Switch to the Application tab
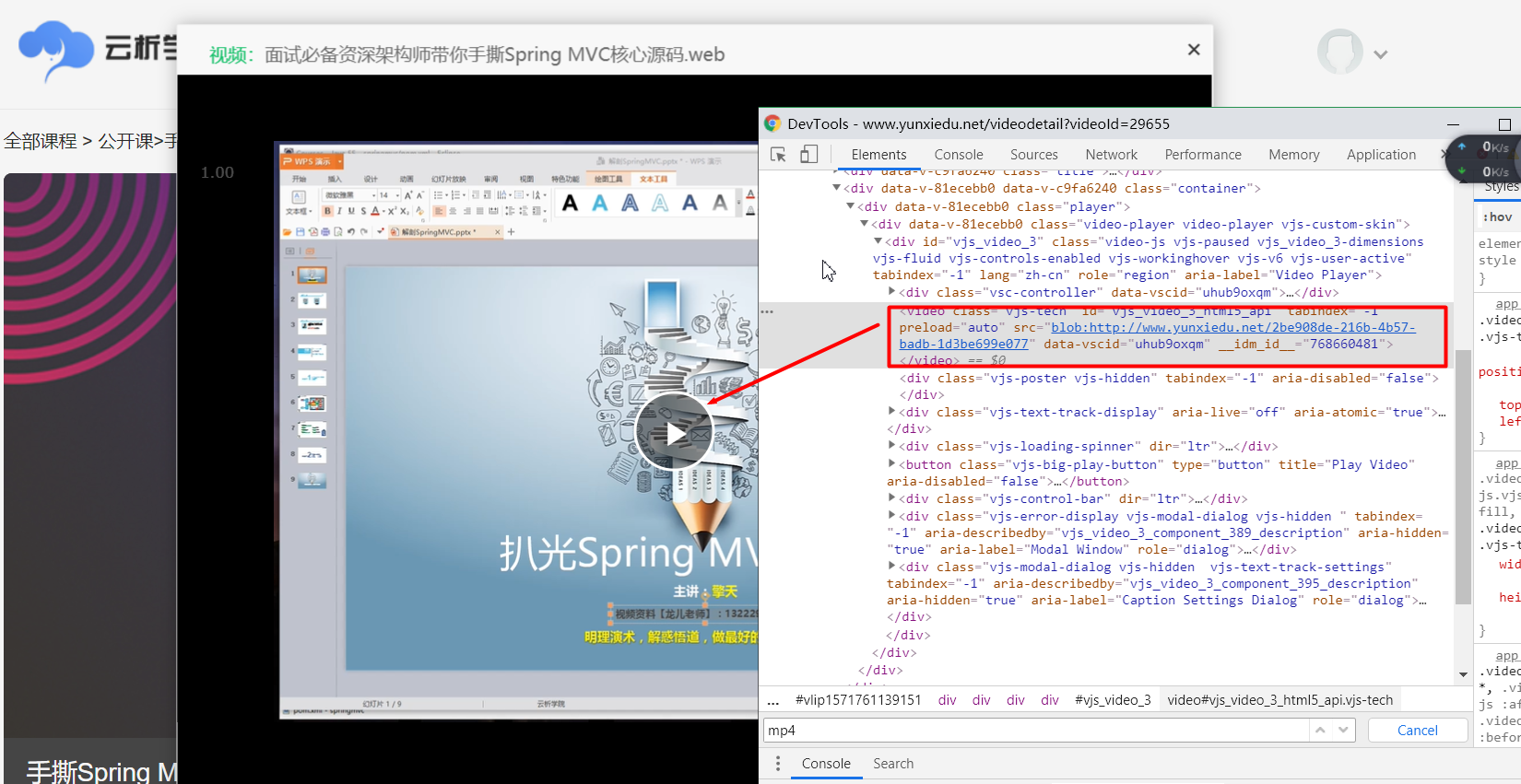This screenshot has width=1521, height=784. click(x=1381, y=155)
